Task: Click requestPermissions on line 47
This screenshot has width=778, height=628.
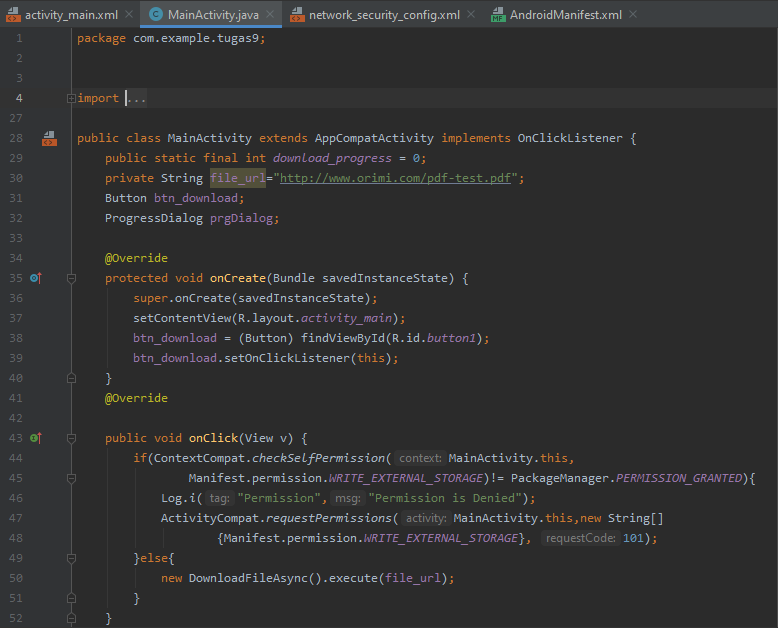Action: [x=328, y=518]
